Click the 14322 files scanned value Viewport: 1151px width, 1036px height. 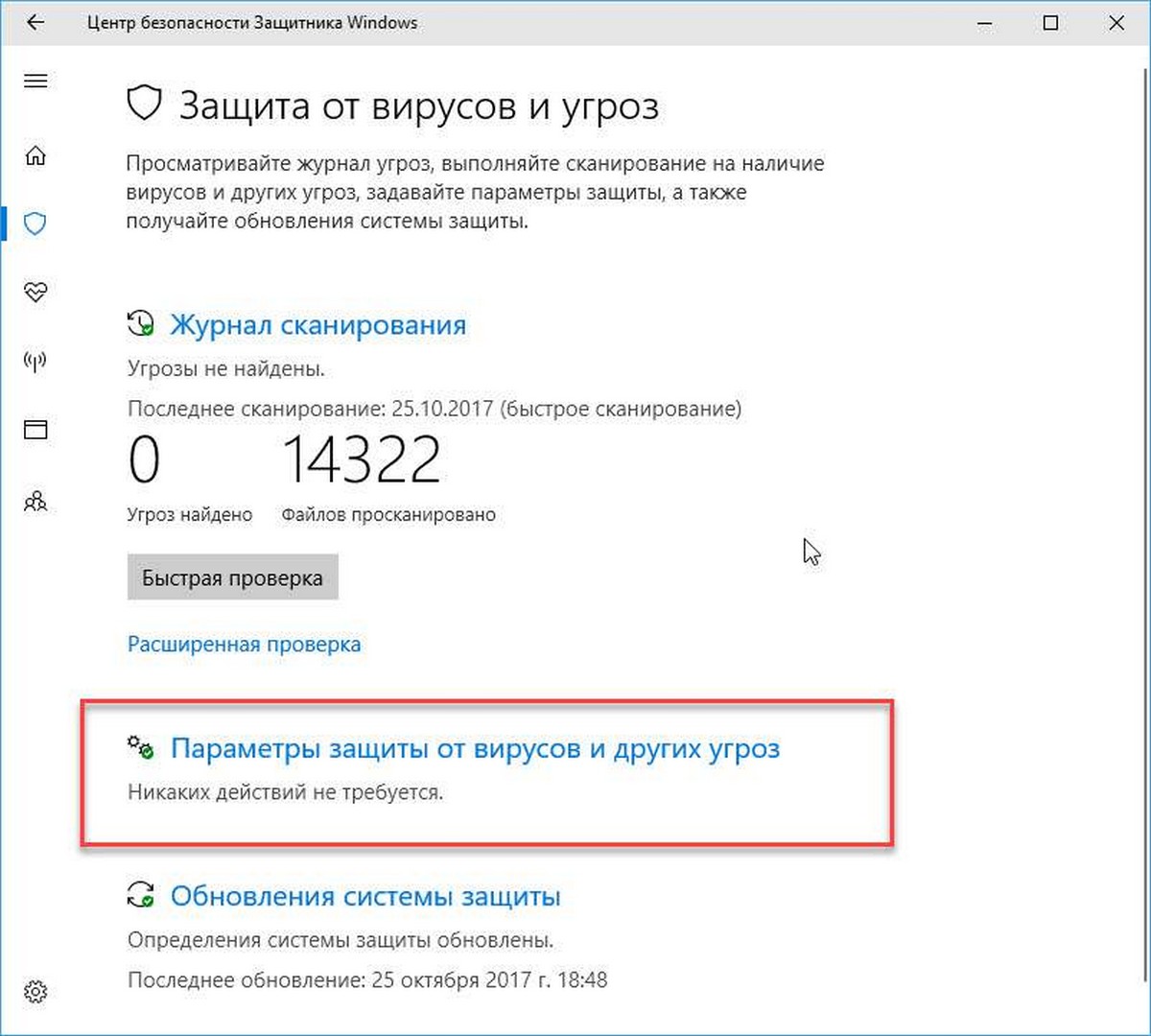362,459
